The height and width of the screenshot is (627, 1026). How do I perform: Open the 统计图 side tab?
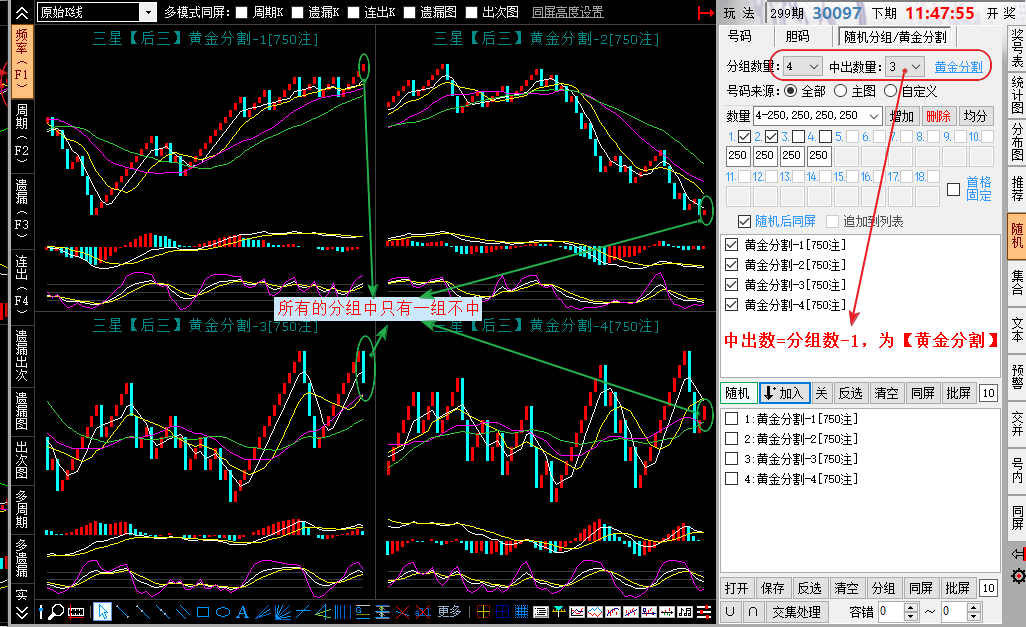pyautogui.click(x=1017, y=95)
